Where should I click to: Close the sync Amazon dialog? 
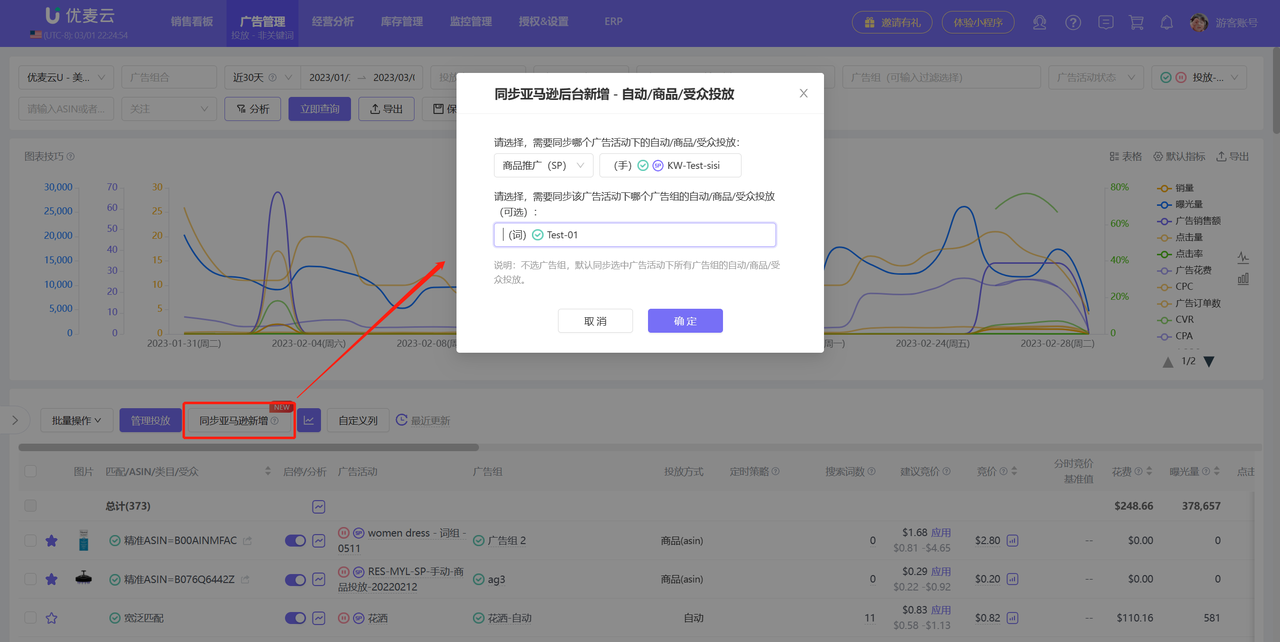pyautogui.click(x=803, y=94)
